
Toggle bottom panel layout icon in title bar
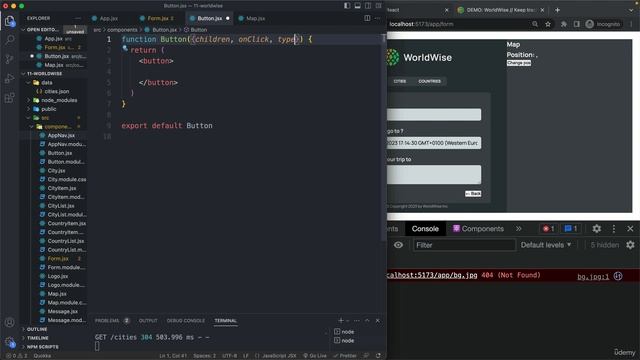[358, 6]
